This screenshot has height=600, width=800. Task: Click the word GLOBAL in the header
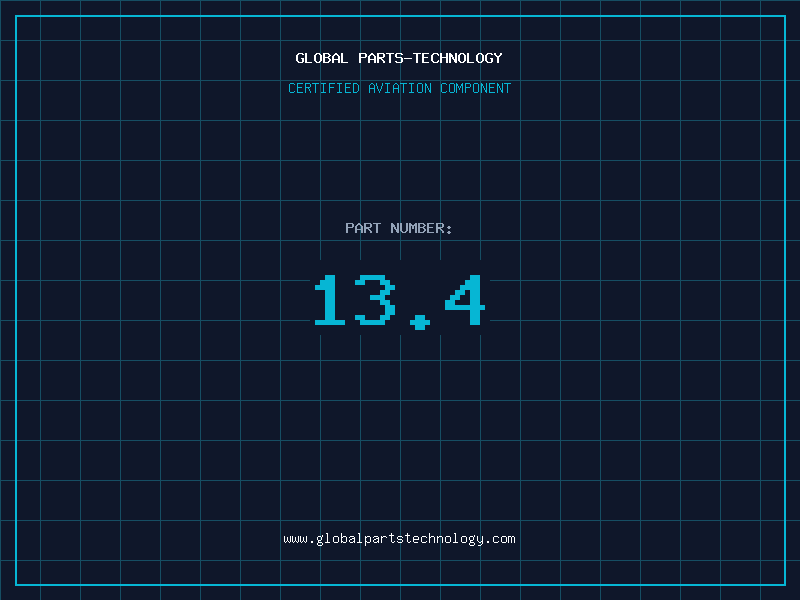click(322, 59)
